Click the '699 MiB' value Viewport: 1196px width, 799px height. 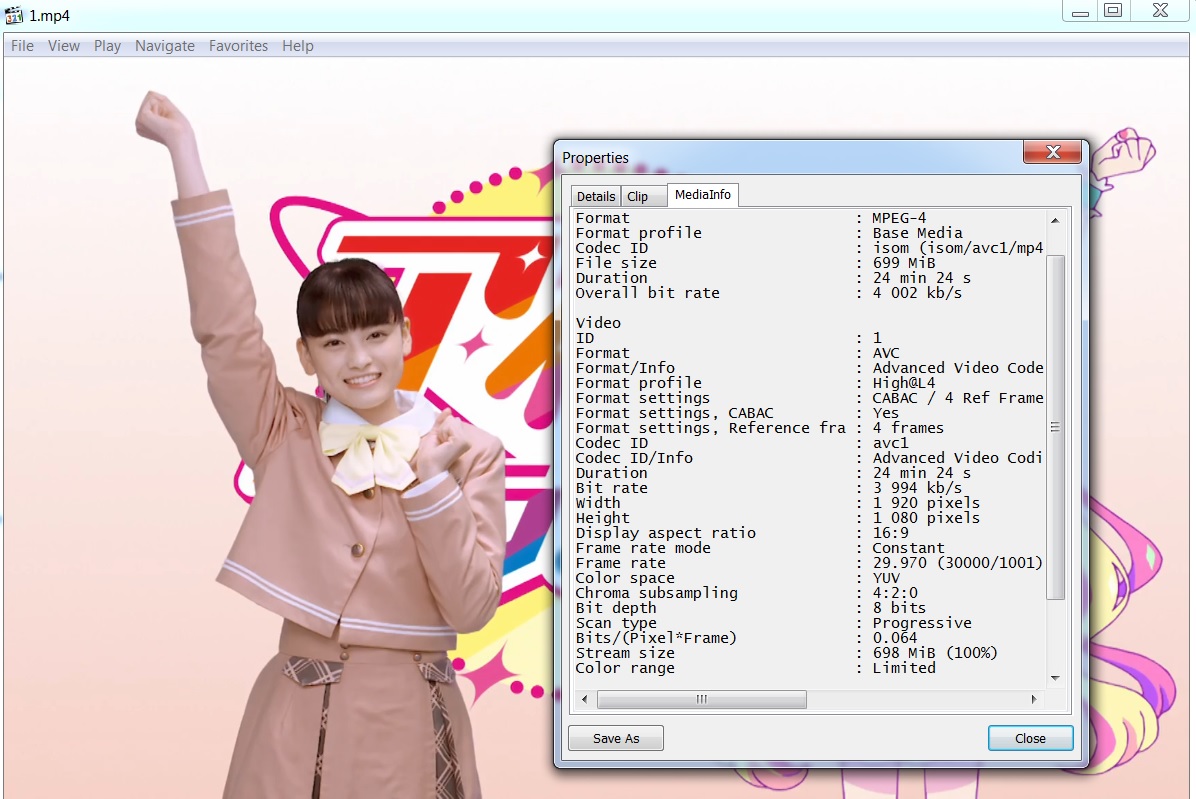coord(904,263)
